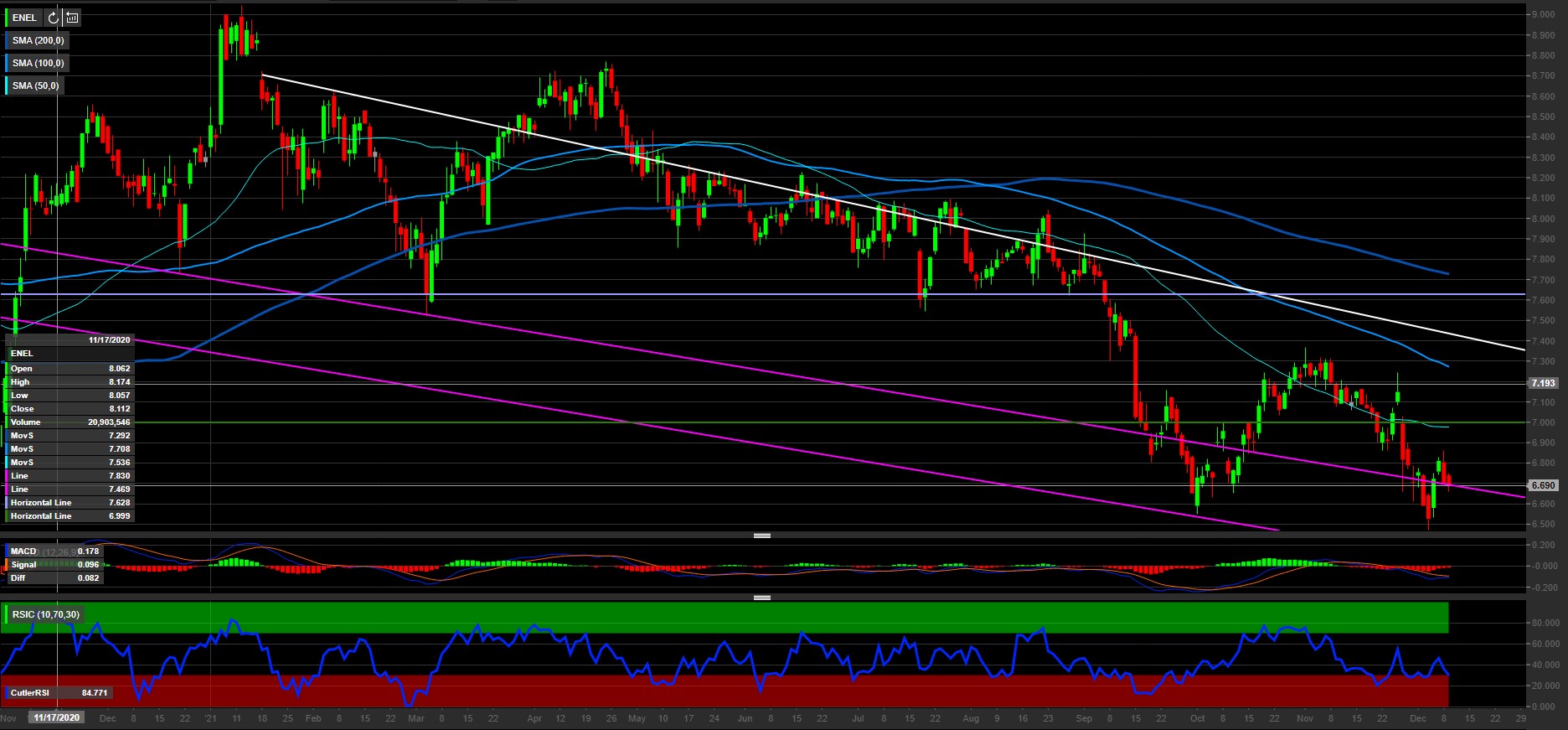Click the 7.193 price marker on axis

click(x=1543, y=383)
